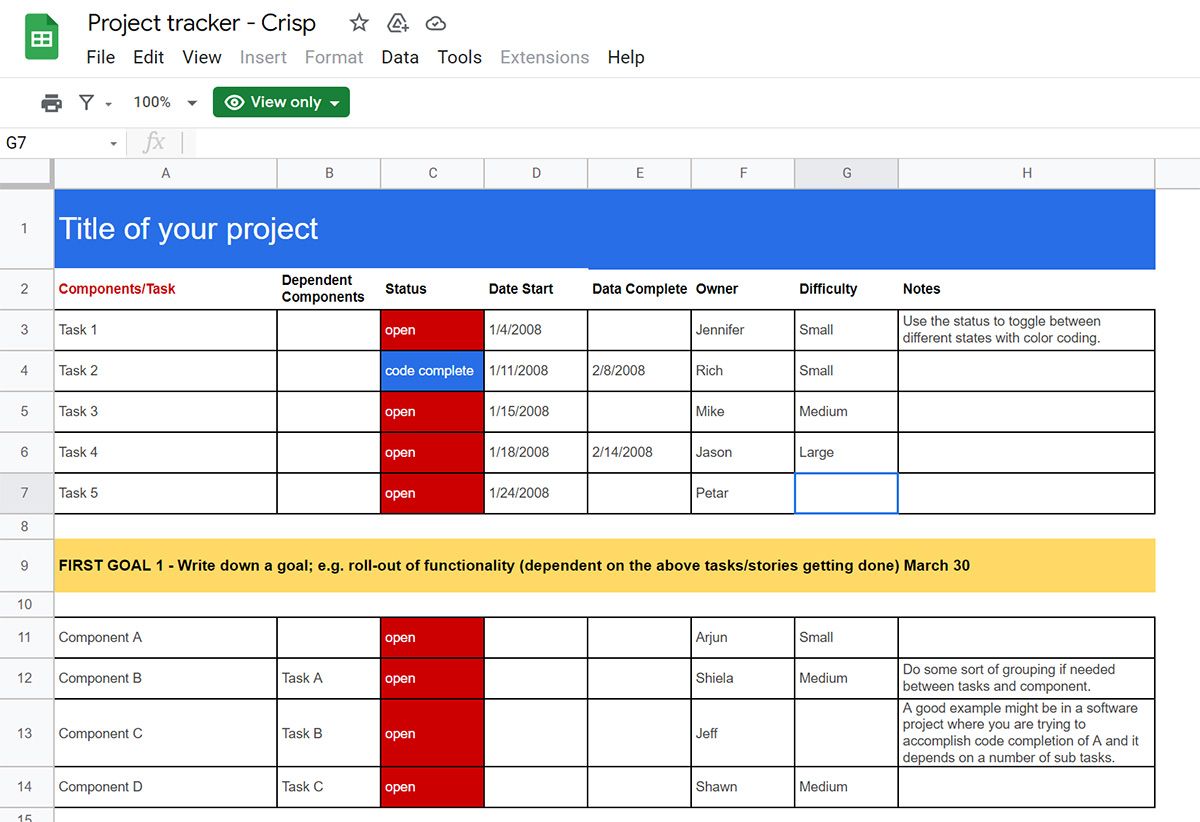The width and height of the screenshot is (1200, 822).
Task: Click the fx formula bar icon
Action: point(155,142)
